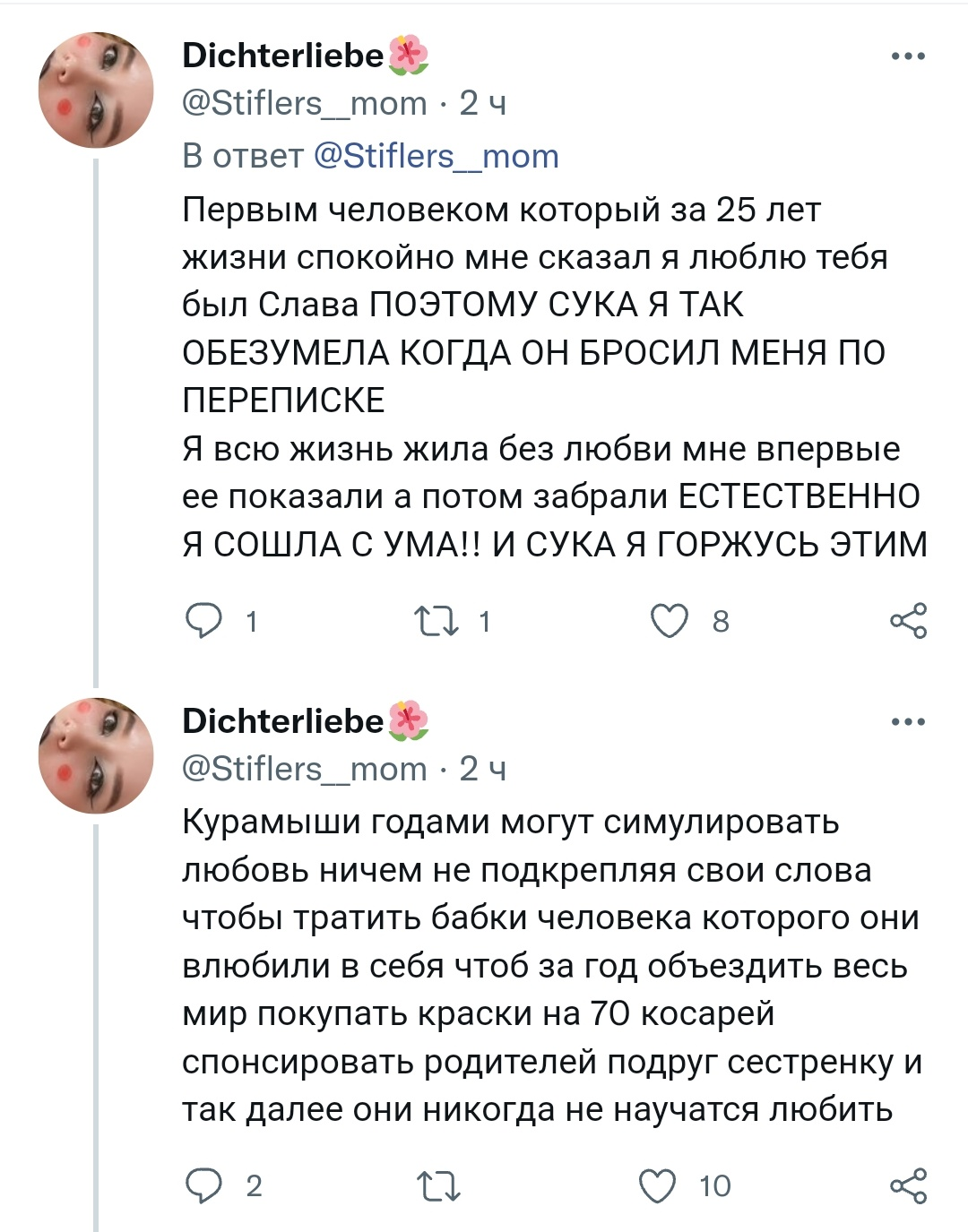Like the first tweet with heart icon
Screen dimensions: 968x1232
(670, 621)
